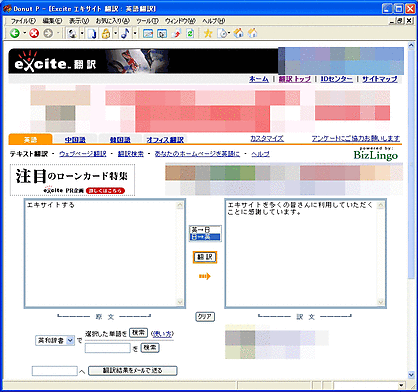This screenshot has height=392, width=418.
Task: Open dropdown arrow beside the search globe icon
Action: tap(81, 34)
